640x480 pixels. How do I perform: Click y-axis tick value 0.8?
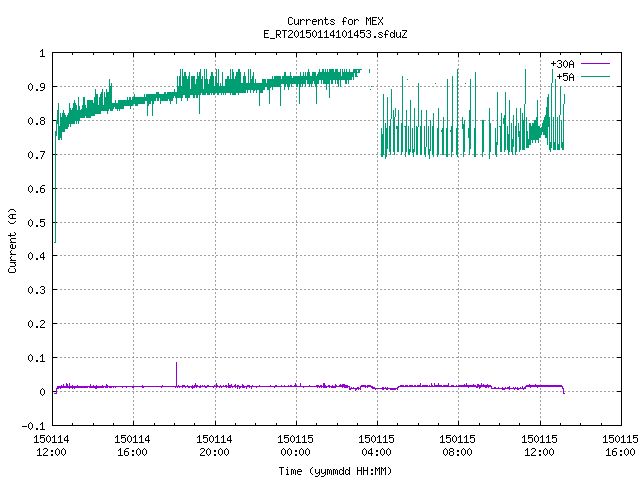[36, 121]
